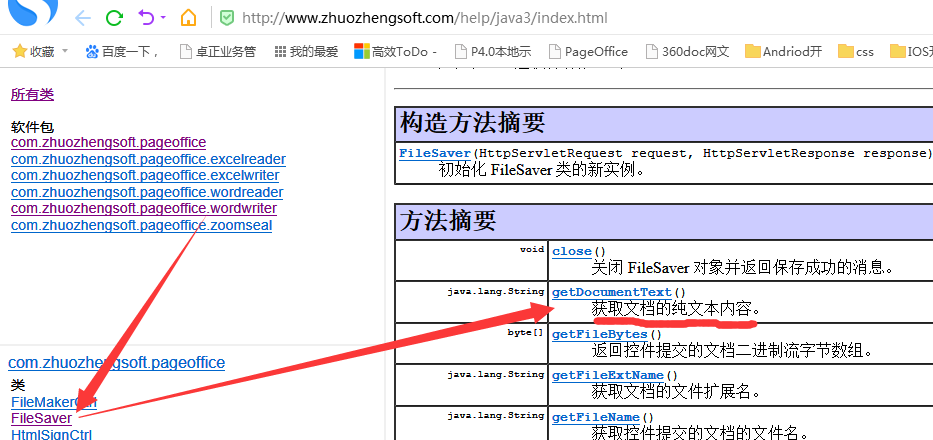Open the getFileExtName() method link
The image size is (933, 440).
coord(608,375)
